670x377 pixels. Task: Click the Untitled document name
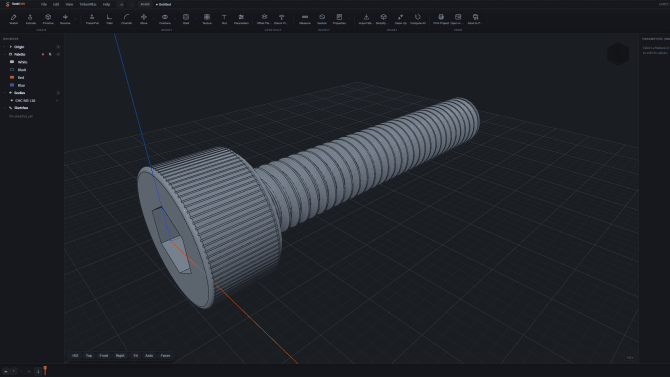tap(164, 4)
